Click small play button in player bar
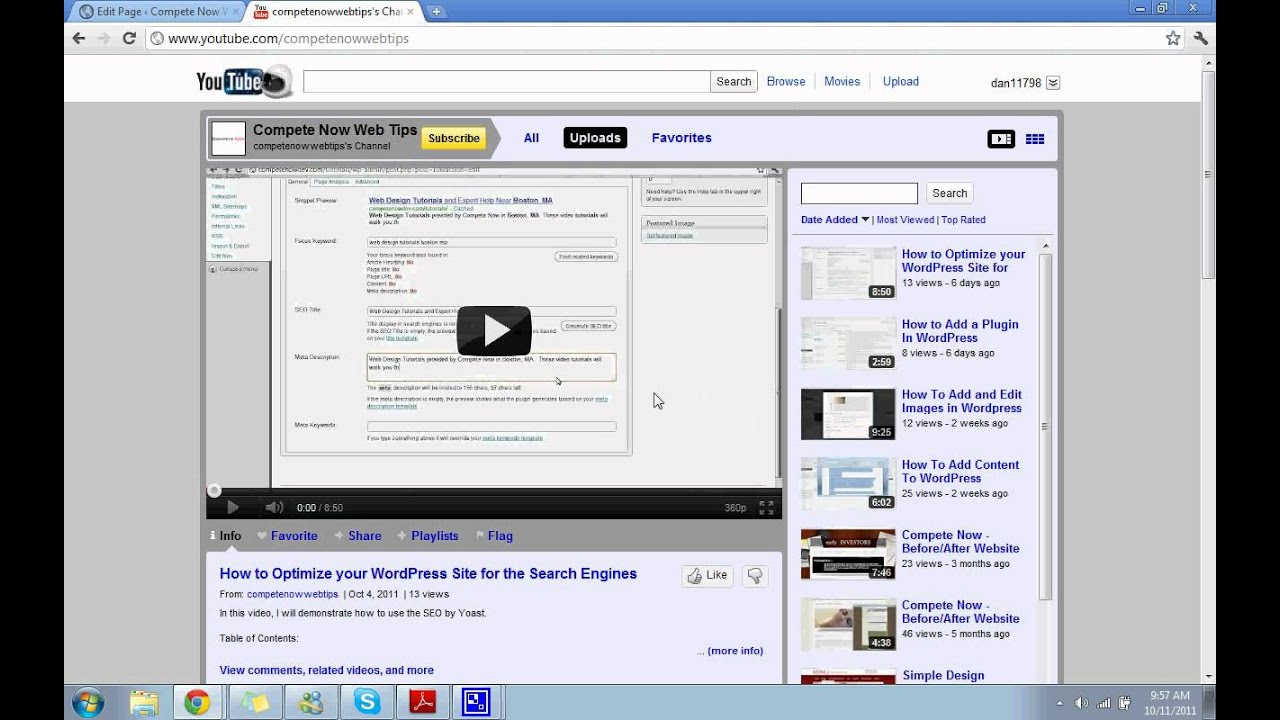The width and height of the screenshot is (1280, 720). pos(232,508)
